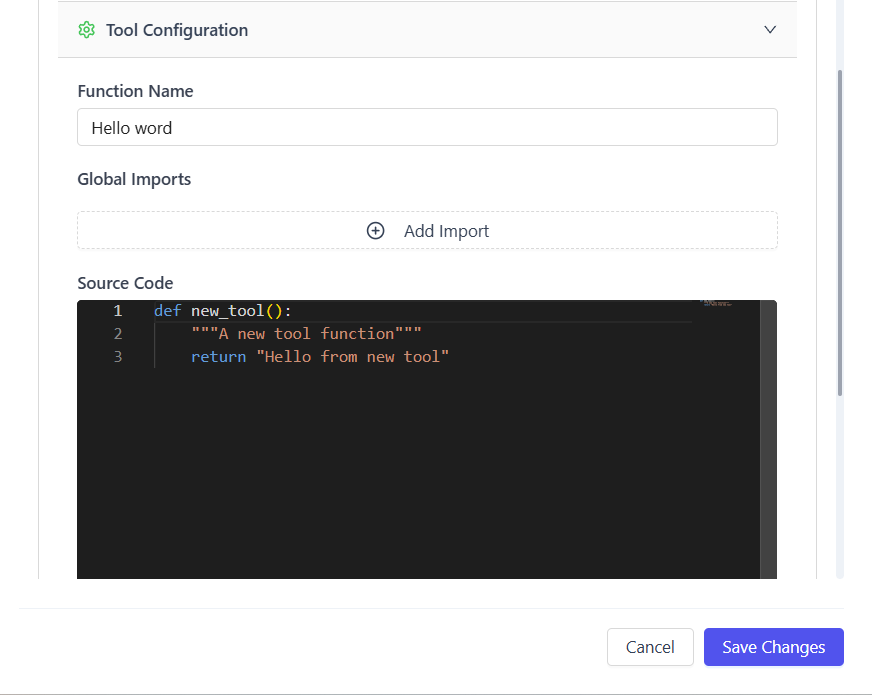
Task: Collapse the Tool Configuration section chevron
Action: pyautogui.click(x=770, y=30)
